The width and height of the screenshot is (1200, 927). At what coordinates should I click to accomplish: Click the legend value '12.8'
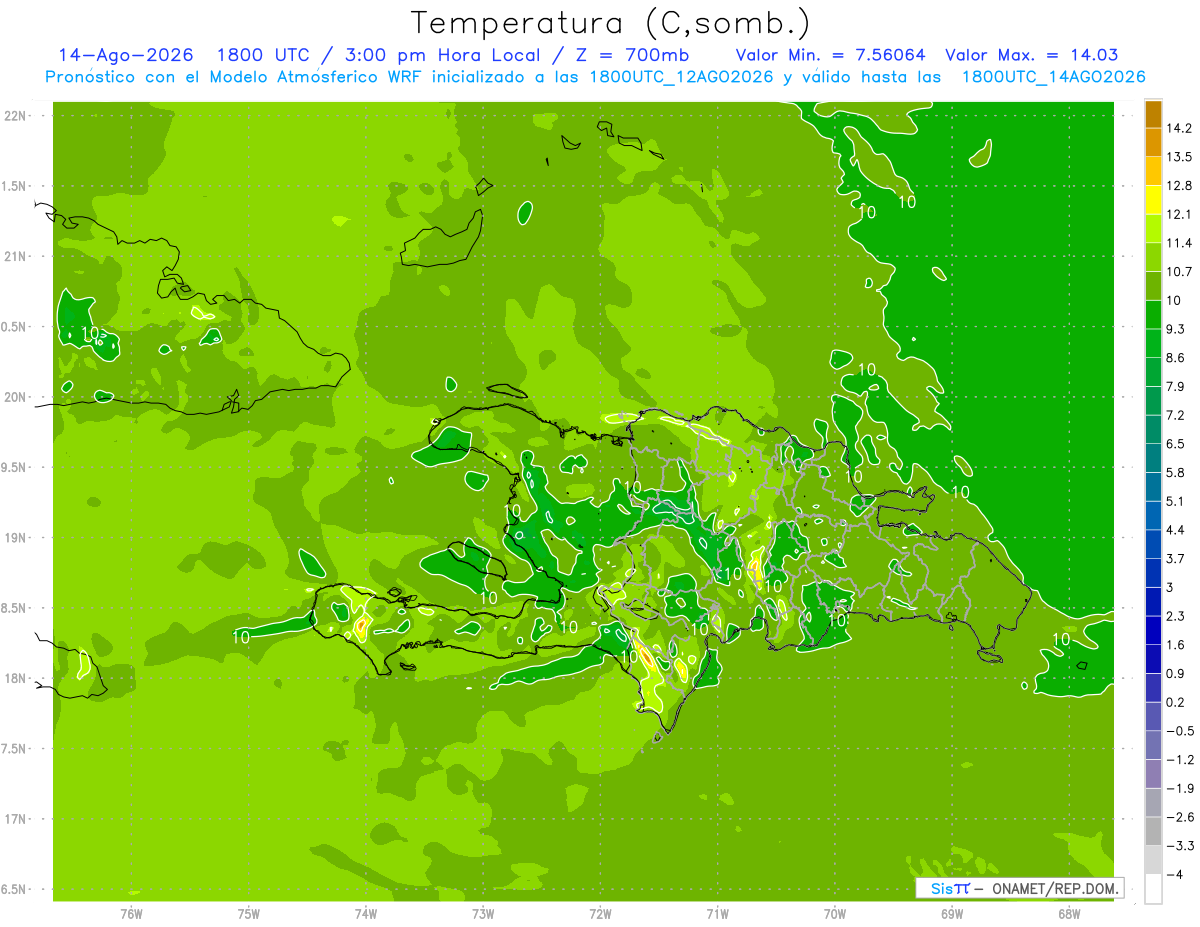(x=1178, y=186)
